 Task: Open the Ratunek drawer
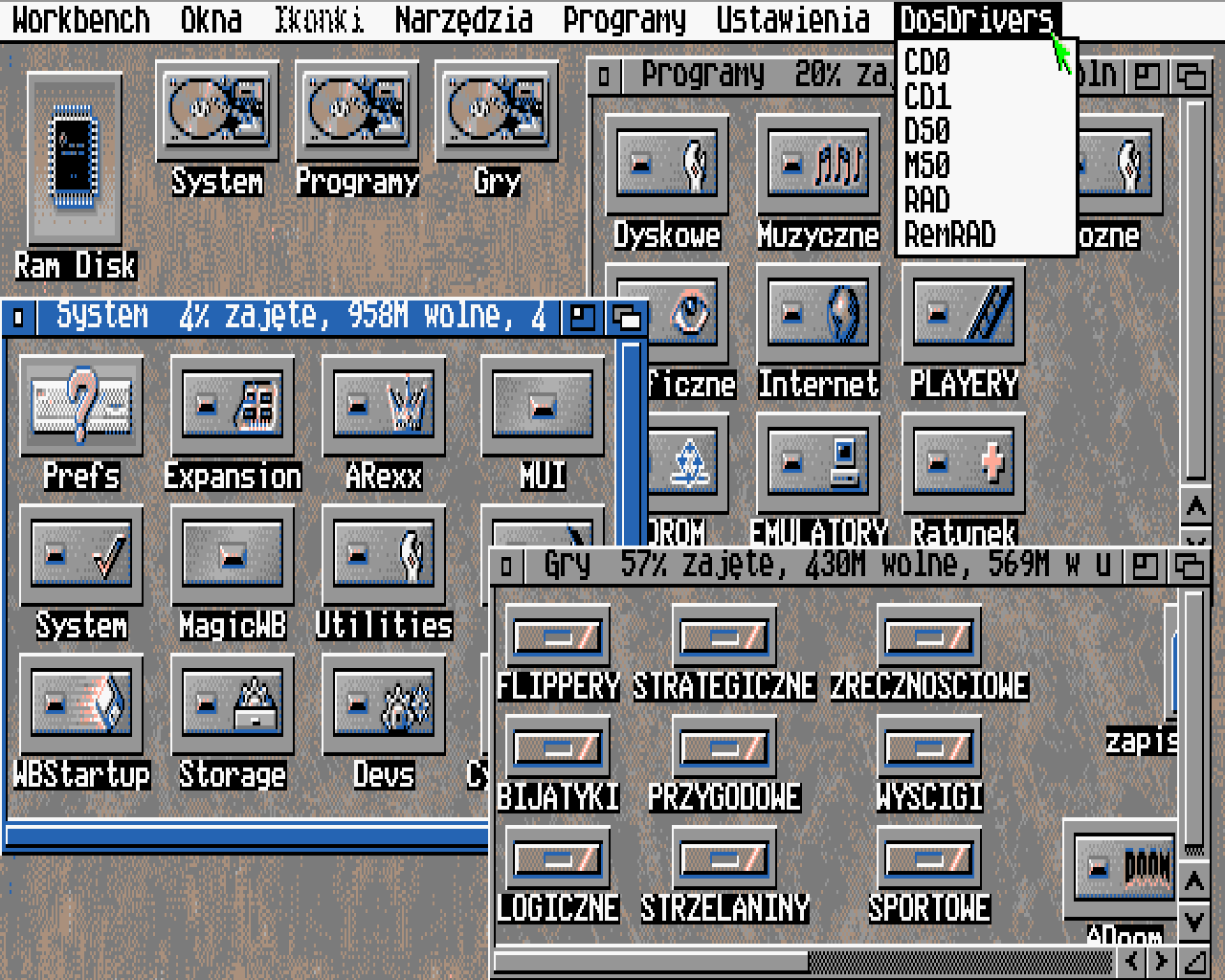coord(964,463)
